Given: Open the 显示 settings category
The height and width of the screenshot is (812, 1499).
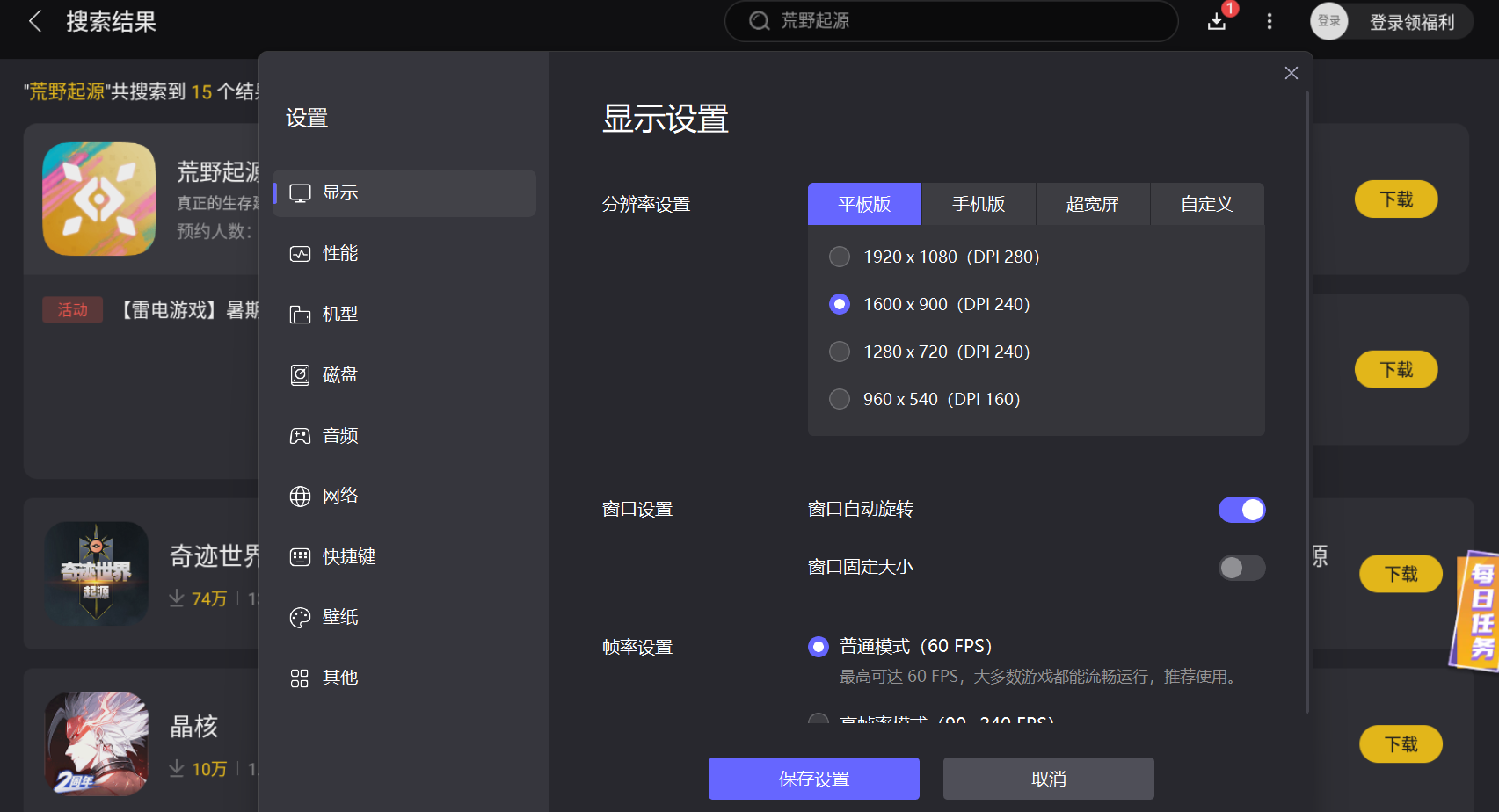Looking at the screenshot, I should [404, 193].
